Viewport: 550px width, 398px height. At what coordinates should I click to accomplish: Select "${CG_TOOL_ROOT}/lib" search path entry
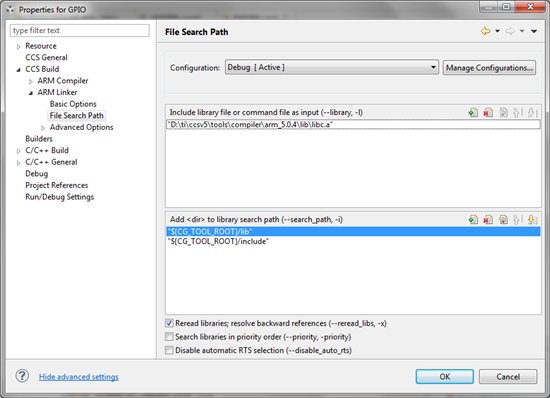coord(353,231)
